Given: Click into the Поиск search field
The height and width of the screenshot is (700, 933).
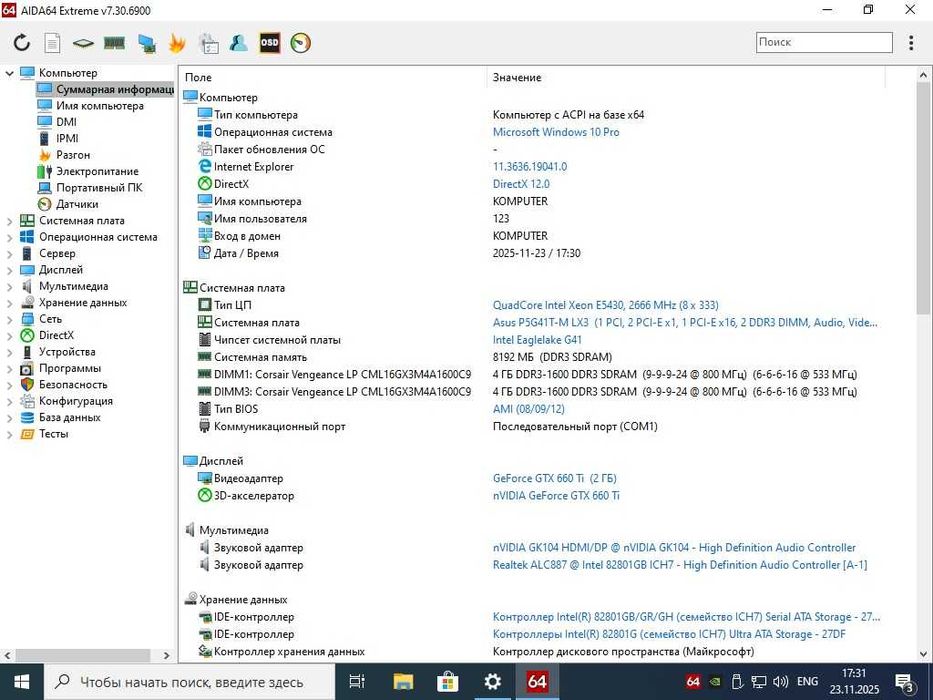Looking at the screenshot, I should point(824,42).
